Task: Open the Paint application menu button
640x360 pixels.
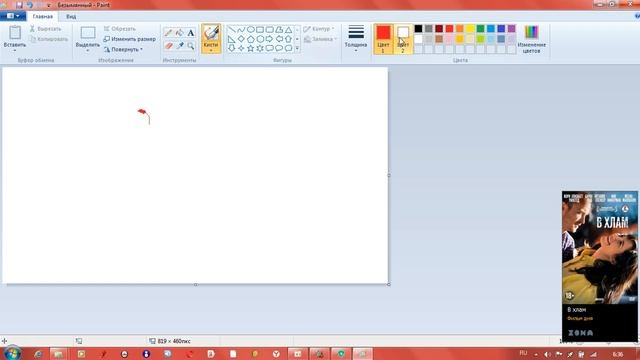Action: [x=13, y=16]
